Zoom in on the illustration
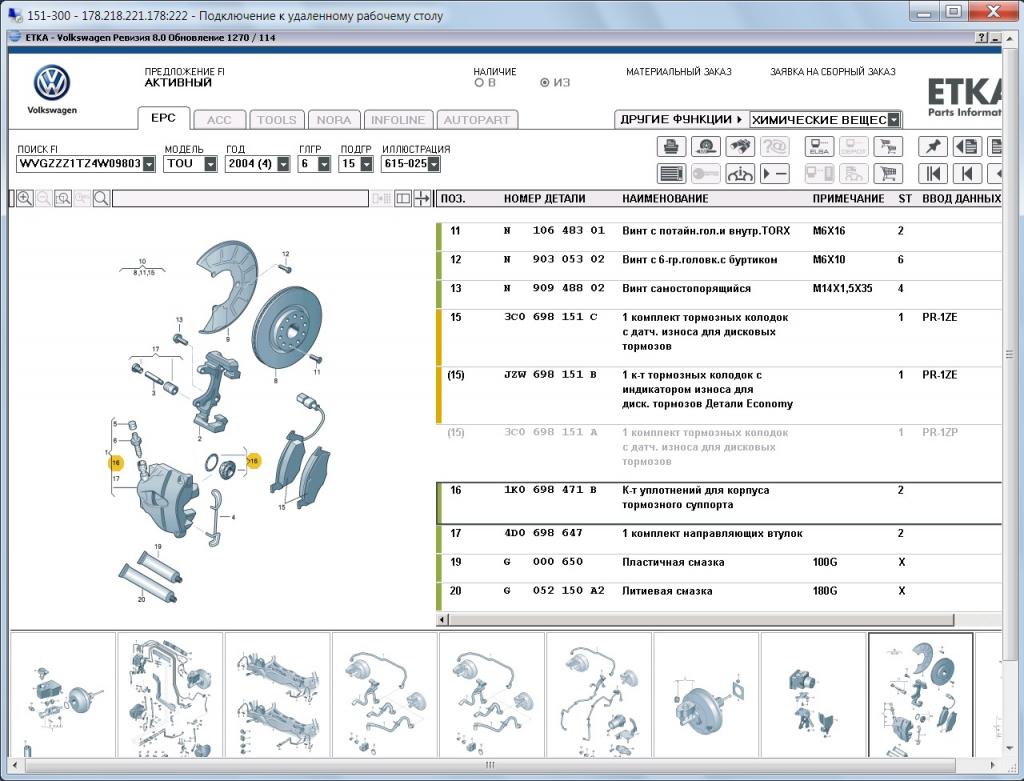1024x781 pixels. (25, 199)
